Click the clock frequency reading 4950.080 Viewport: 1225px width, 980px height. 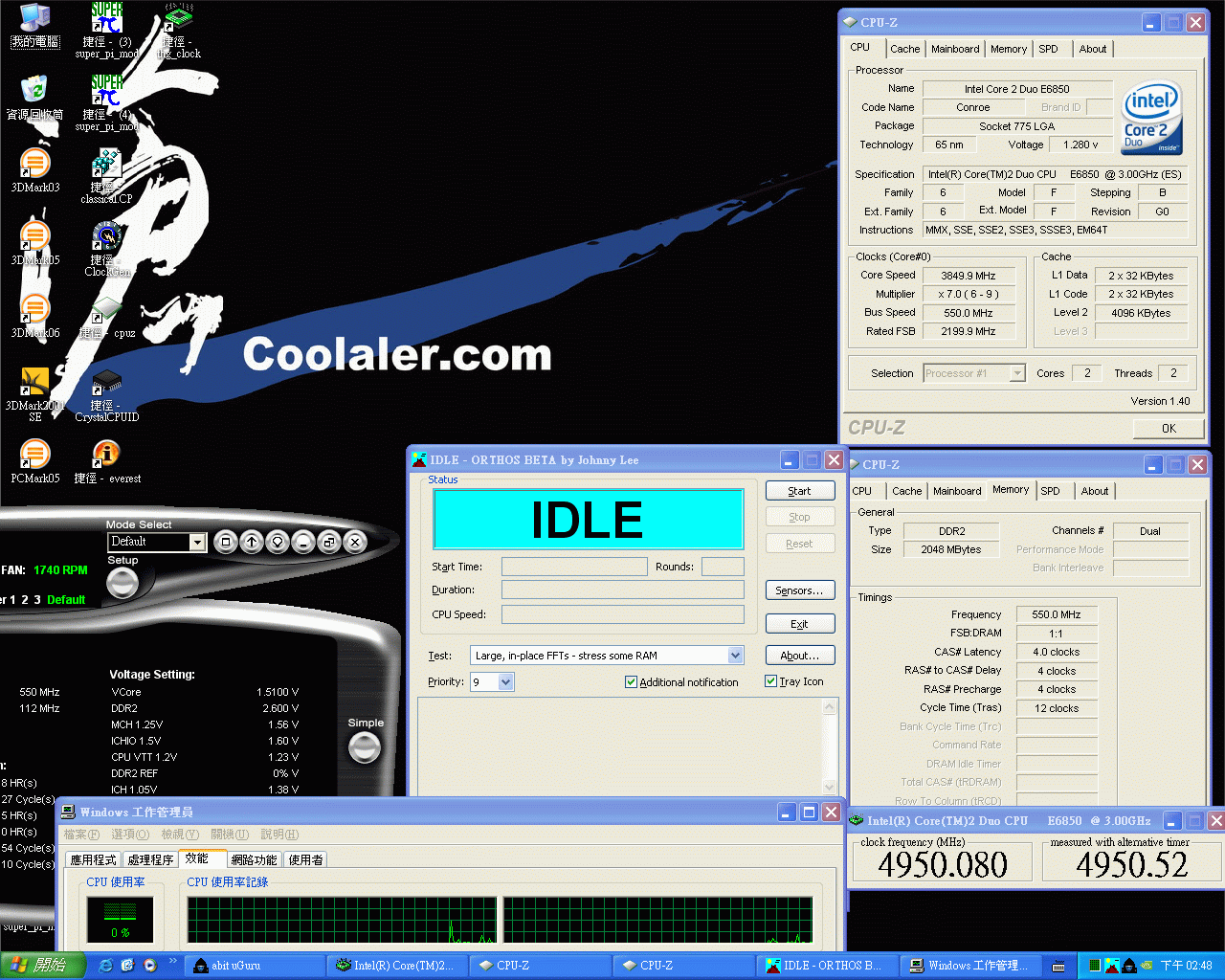click(943, 865)
